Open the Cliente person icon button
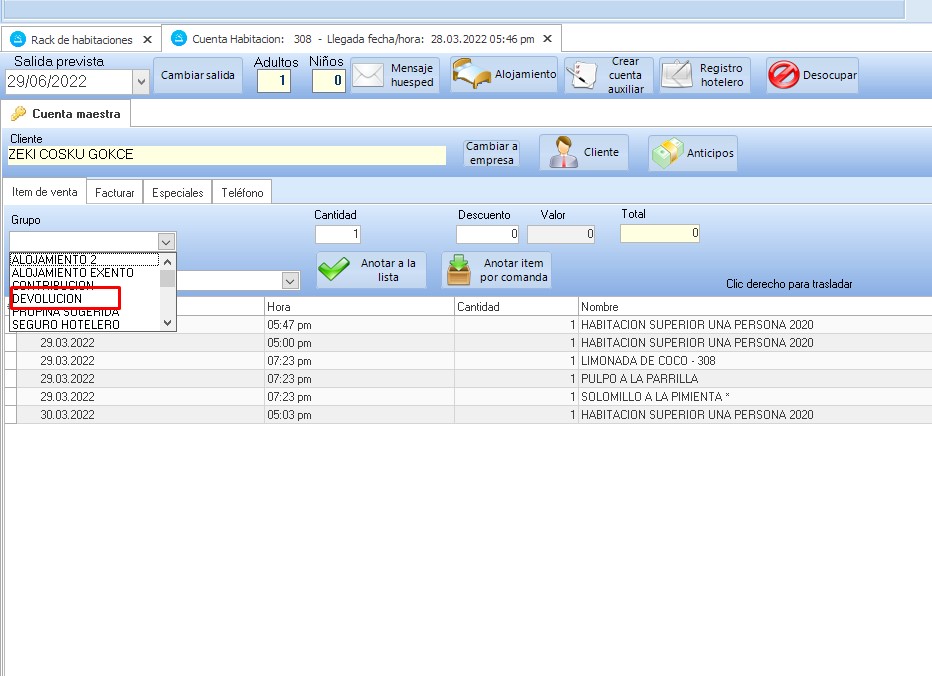Screen dimensions: 932x676 [x=584, y=153]
